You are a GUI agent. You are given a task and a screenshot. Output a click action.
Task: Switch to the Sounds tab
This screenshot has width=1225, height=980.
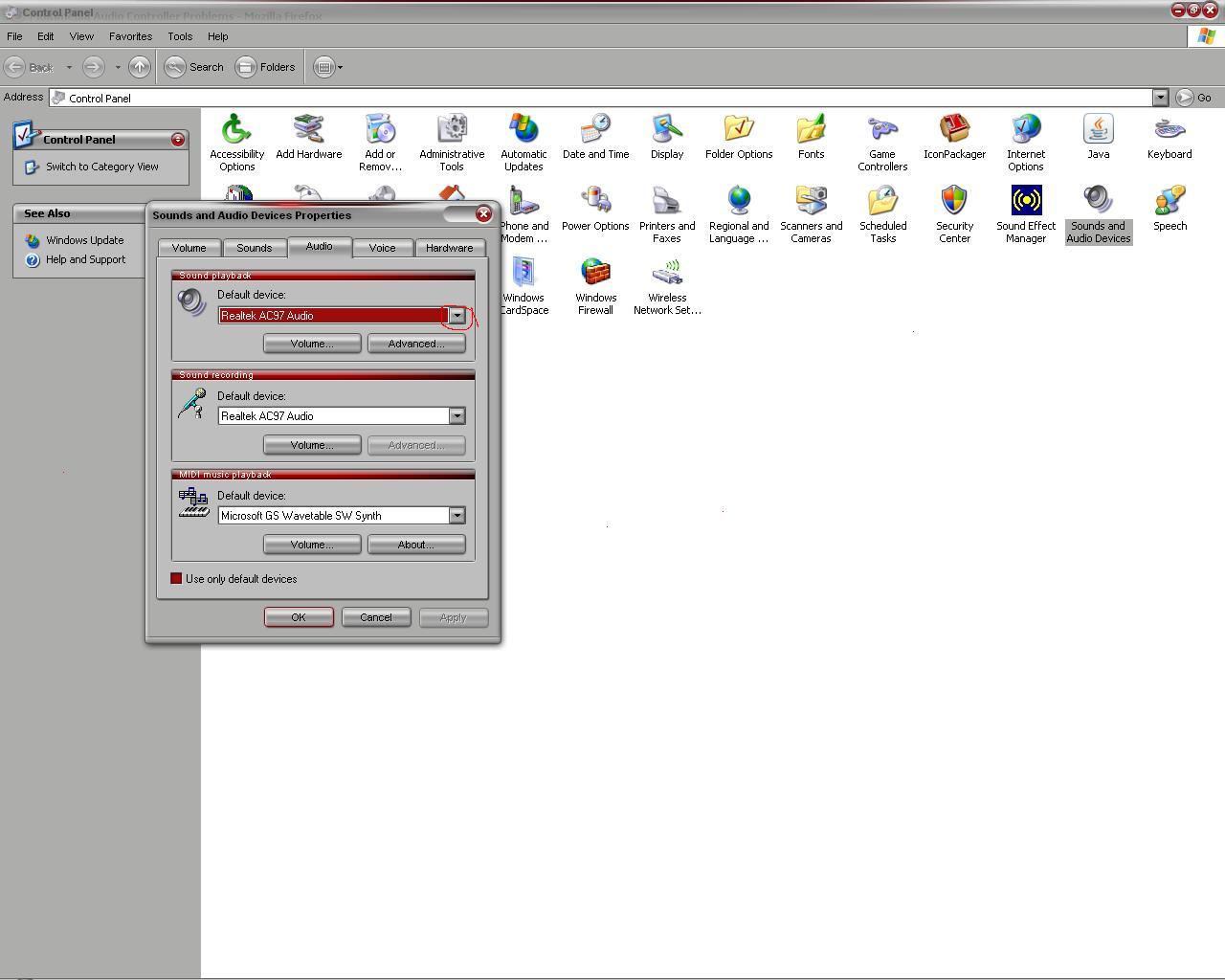click(x=255, y=248)
